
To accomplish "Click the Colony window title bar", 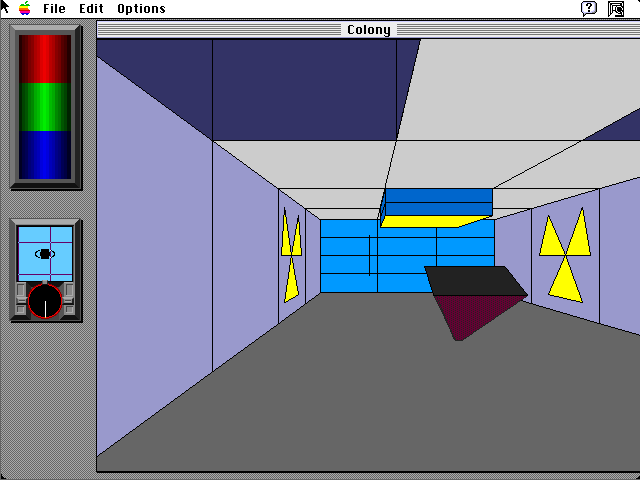I will [x=368, y=29].
